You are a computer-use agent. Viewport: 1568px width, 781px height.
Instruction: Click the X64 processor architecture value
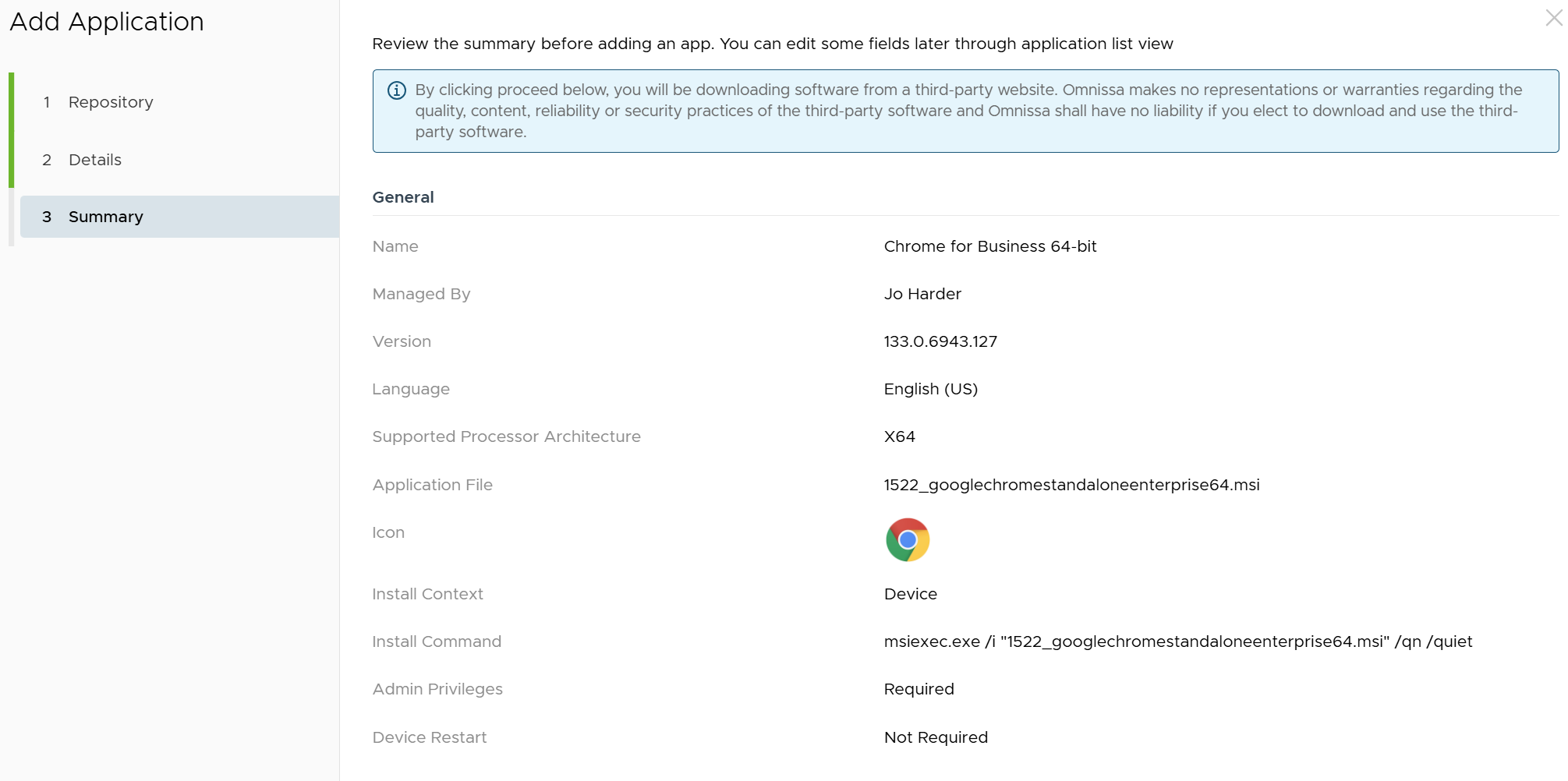point(899,436)
